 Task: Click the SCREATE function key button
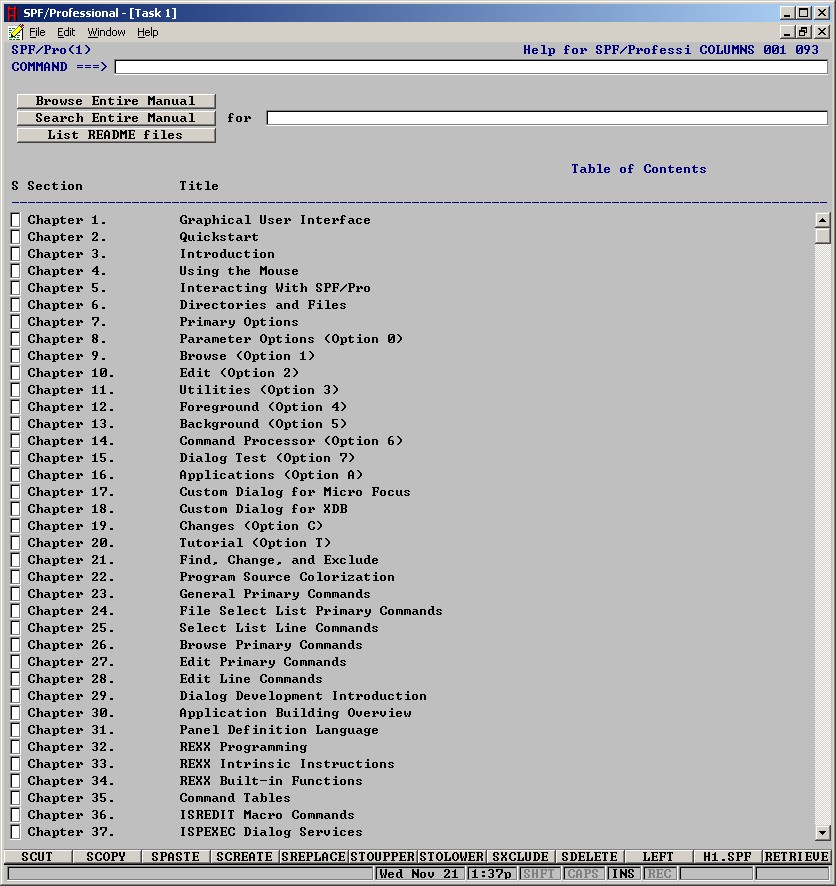coord(245,857)
